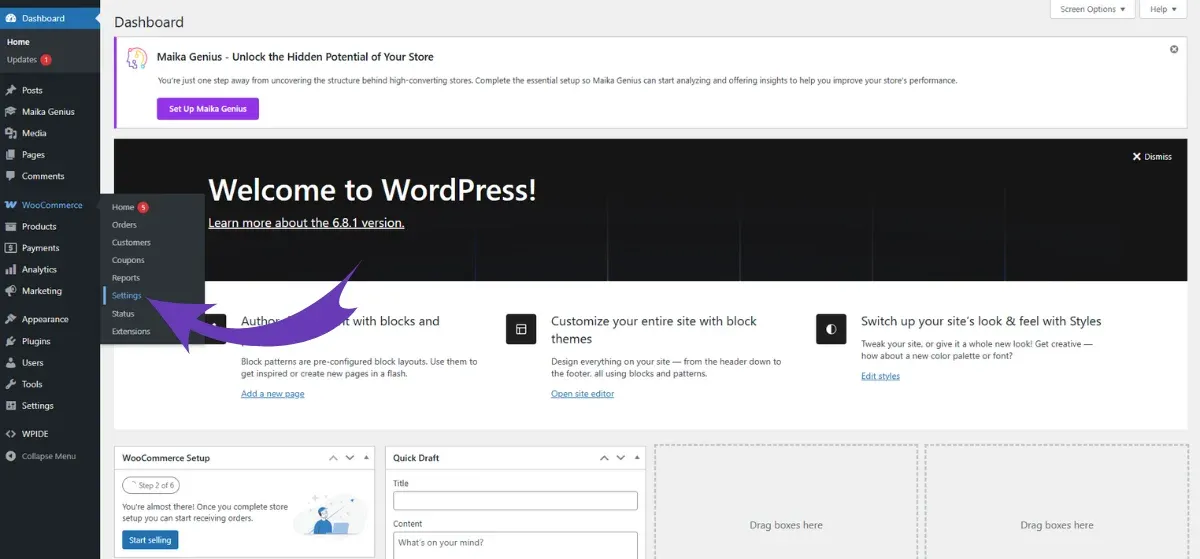The width and height of the screenshot is (1200, 559).
Task: Click Add a new page link
Action: (273, 394)
